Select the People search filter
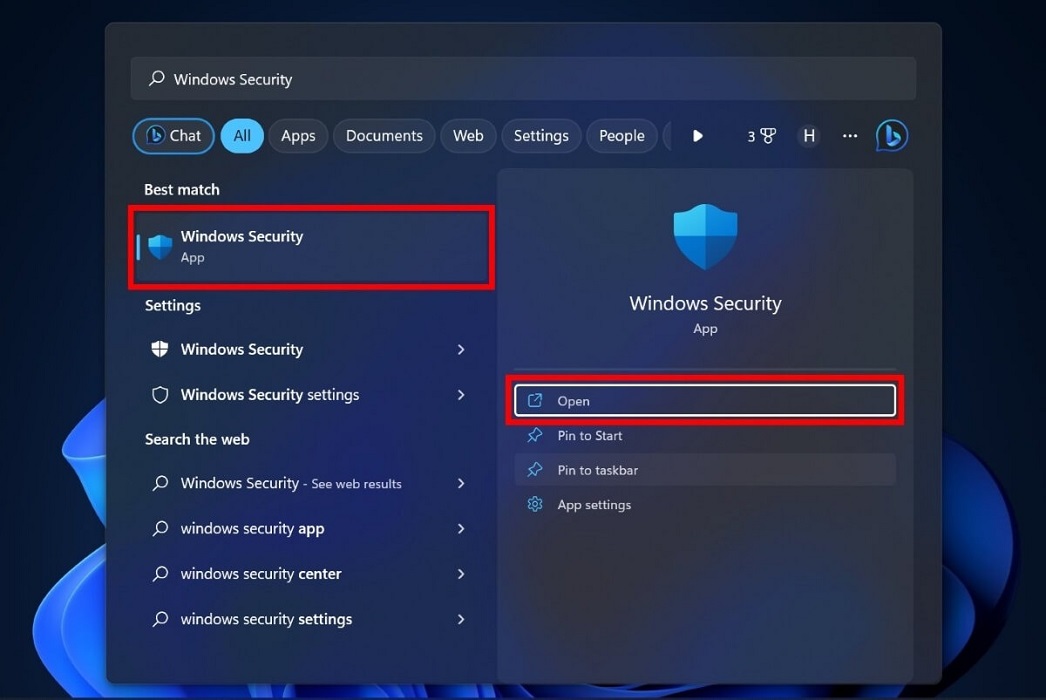The height and width of the screenshot is (700, 1046). click(x=621, y=135)
